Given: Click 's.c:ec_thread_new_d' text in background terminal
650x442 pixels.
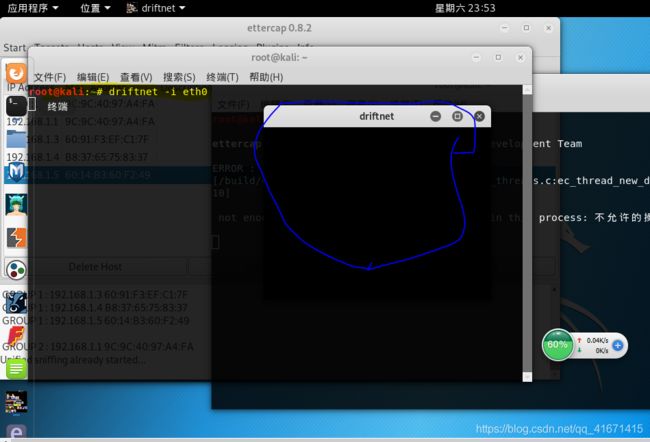Looking at the screenshot, I should tap(591, 180).
